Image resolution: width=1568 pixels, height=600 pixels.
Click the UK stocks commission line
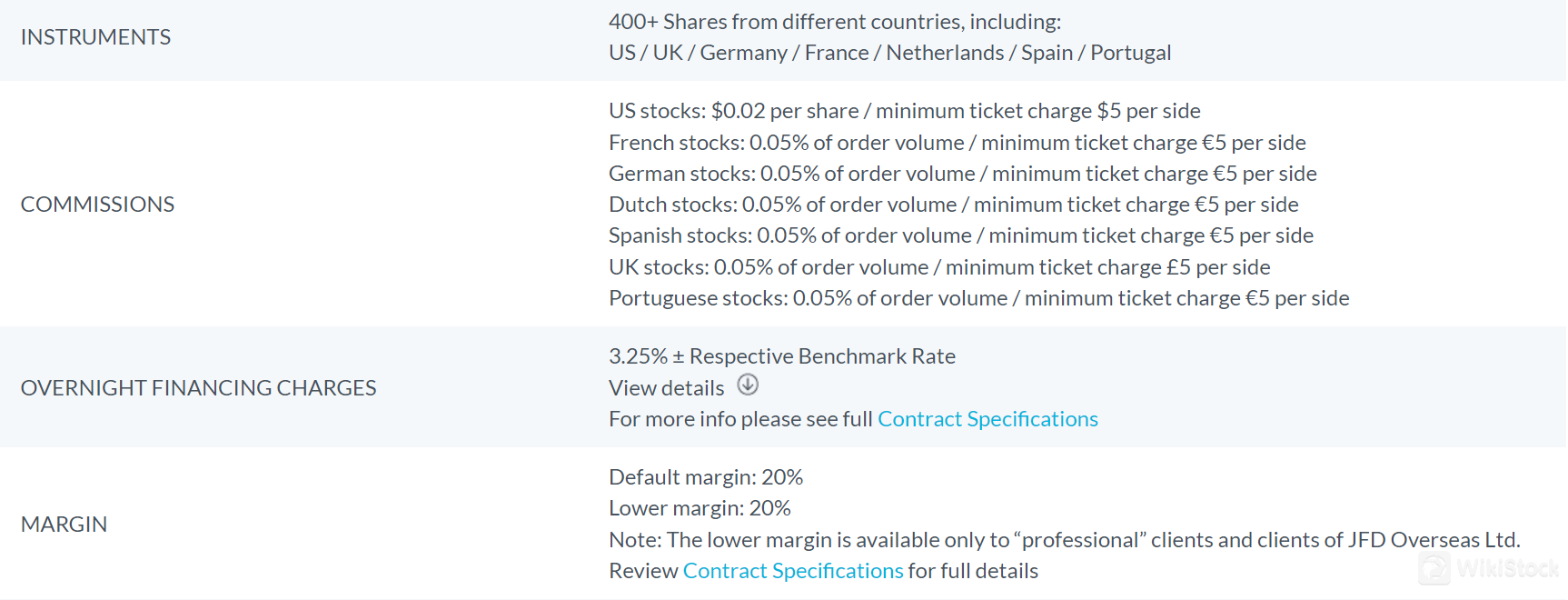click(x=939, y=267)
